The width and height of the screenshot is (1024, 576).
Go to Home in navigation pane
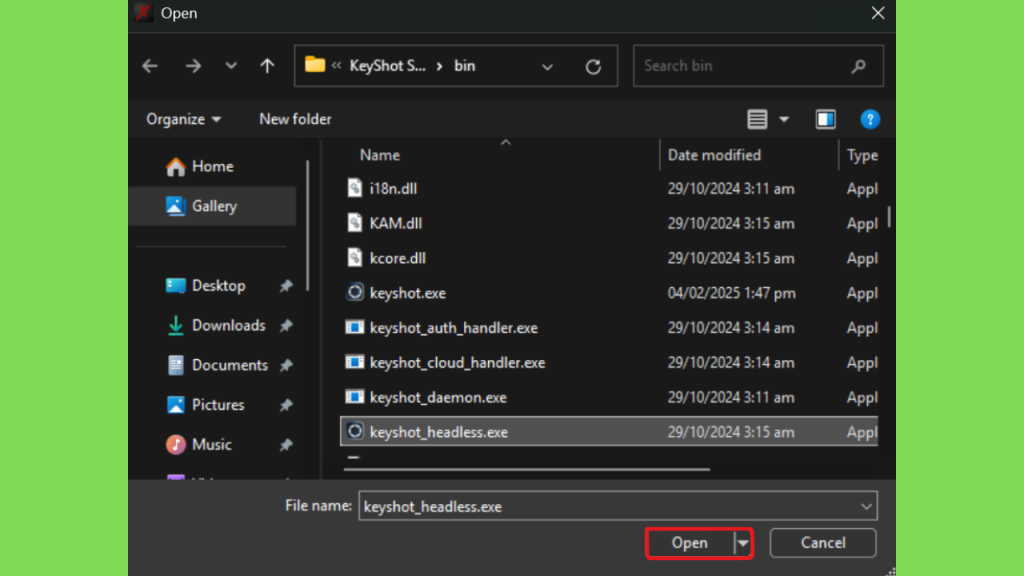(212, 167)
